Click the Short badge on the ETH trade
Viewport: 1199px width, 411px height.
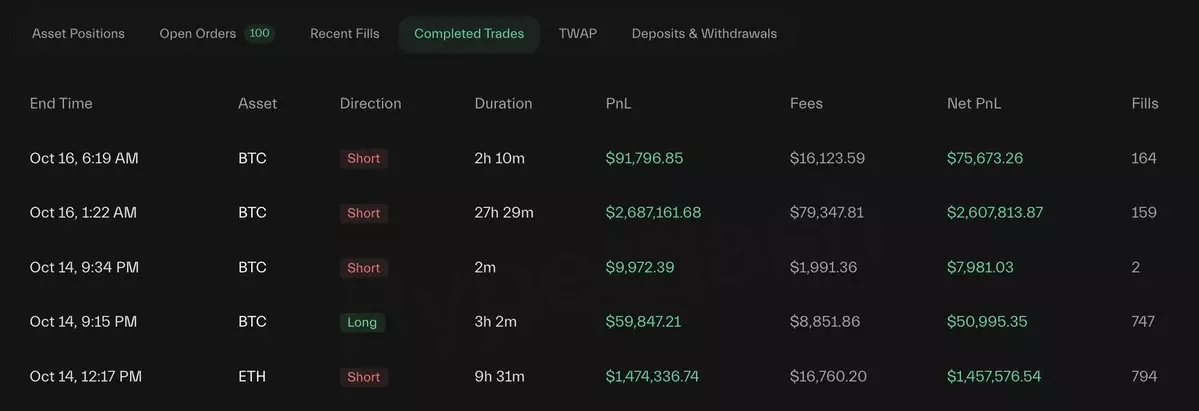click(x=363, y=377)
